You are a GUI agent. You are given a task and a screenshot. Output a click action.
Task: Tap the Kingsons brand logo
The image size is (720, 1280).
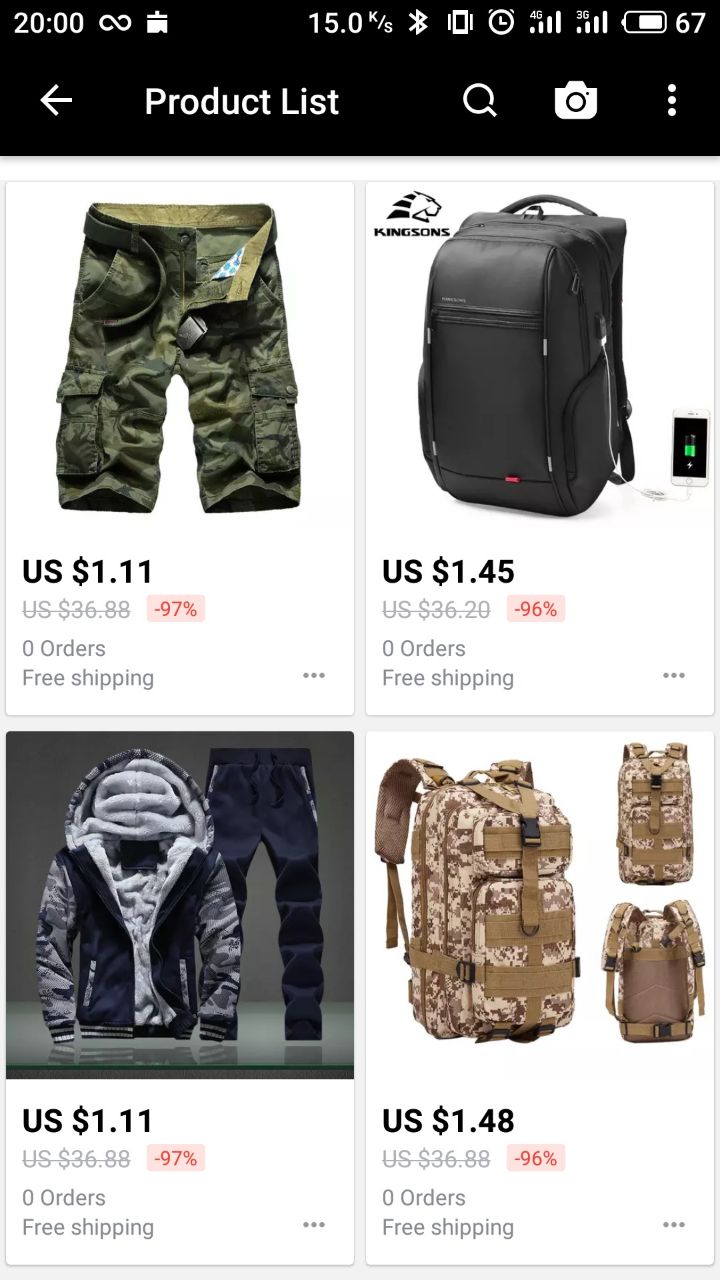pos(411,214)
